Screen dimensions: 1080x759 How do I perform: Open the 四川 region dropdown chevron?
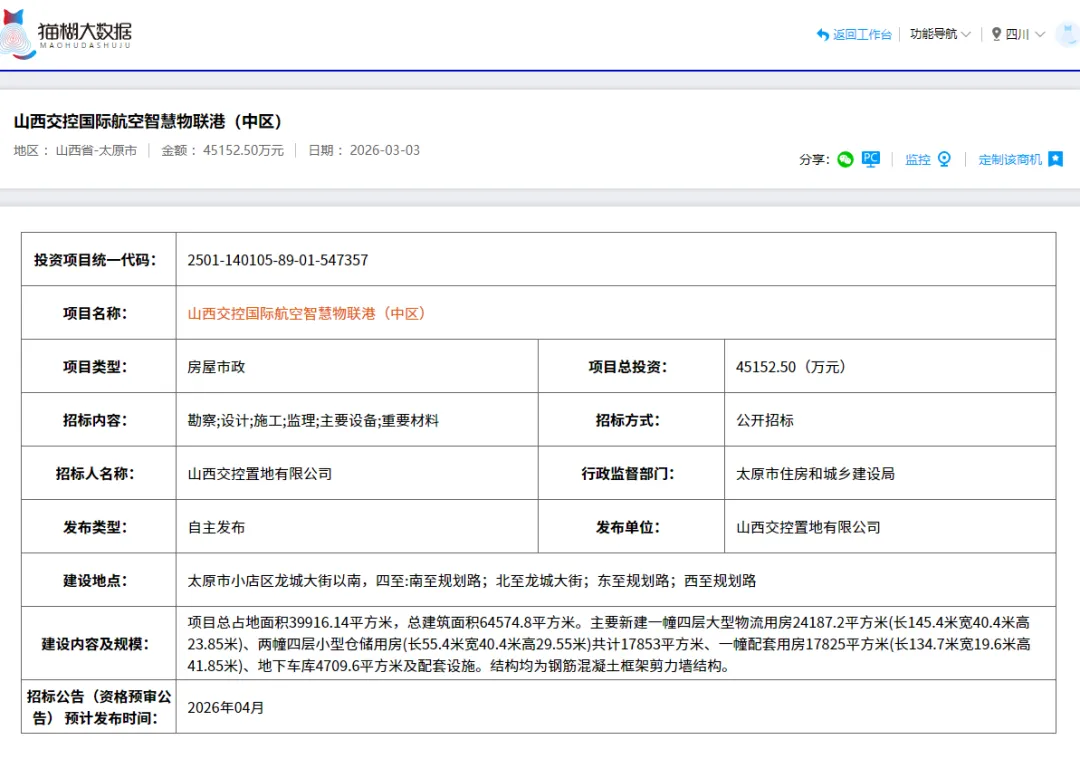tap(1040, 34)
